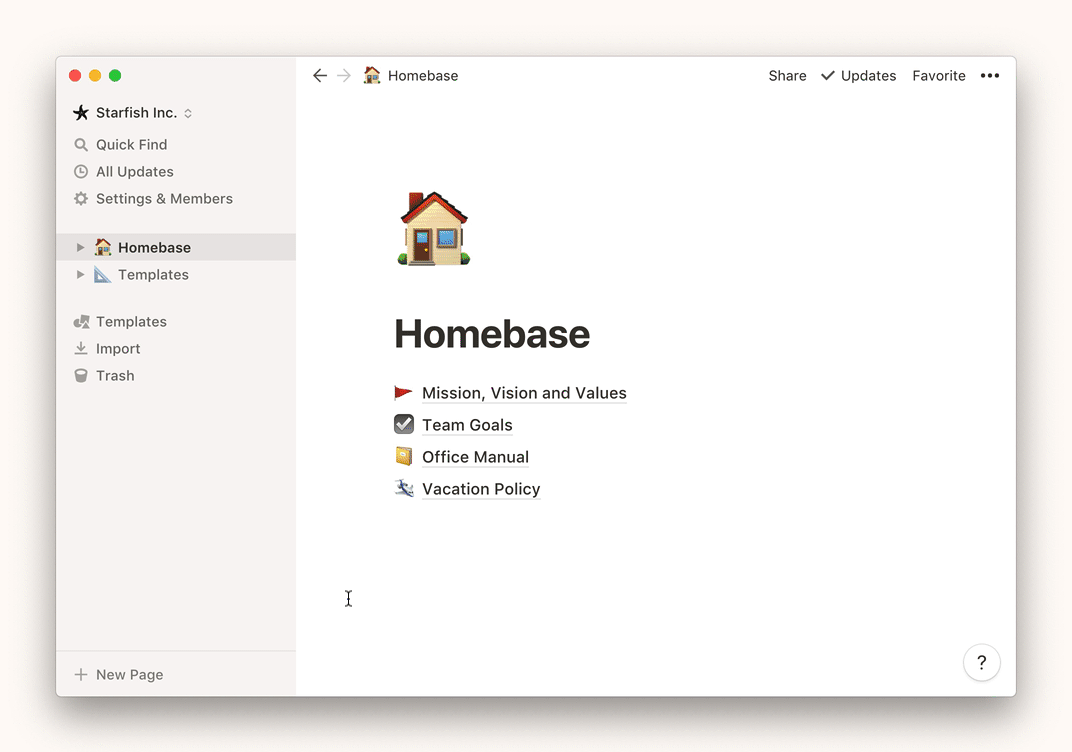1072x752 pixels.
Task: Click the large house page icon
Action: 434,229
